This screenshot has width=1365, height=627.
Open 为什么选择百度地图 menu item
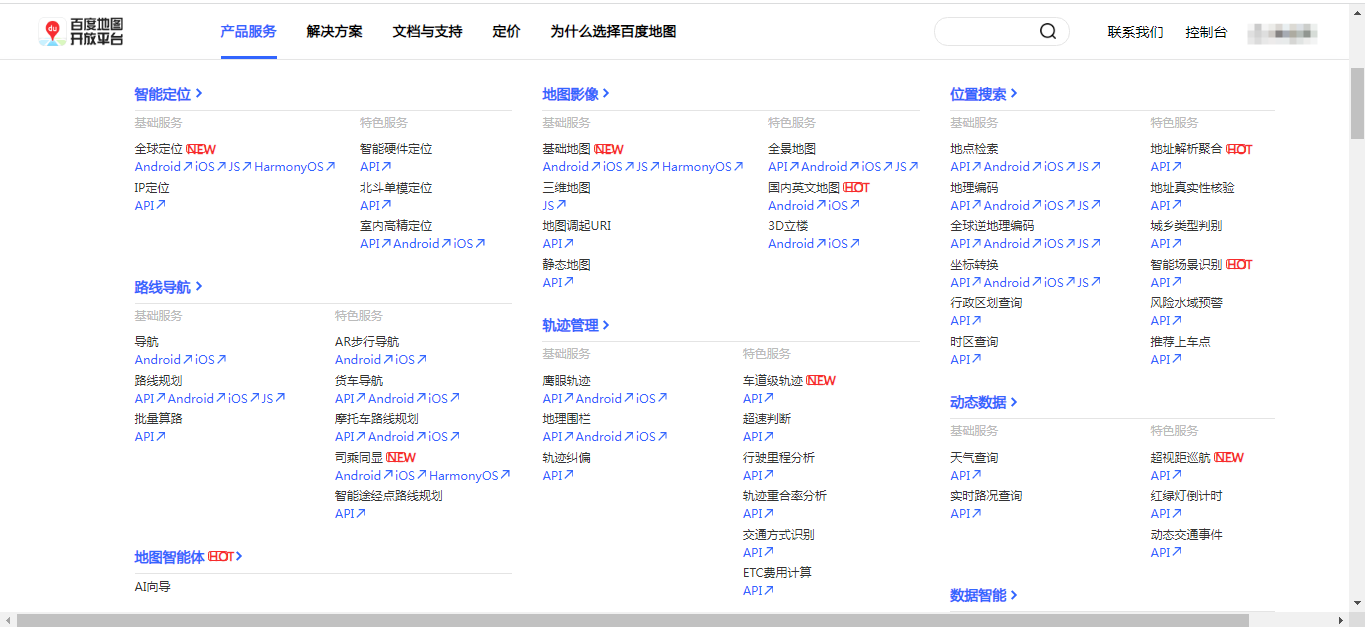click(613, 32)
